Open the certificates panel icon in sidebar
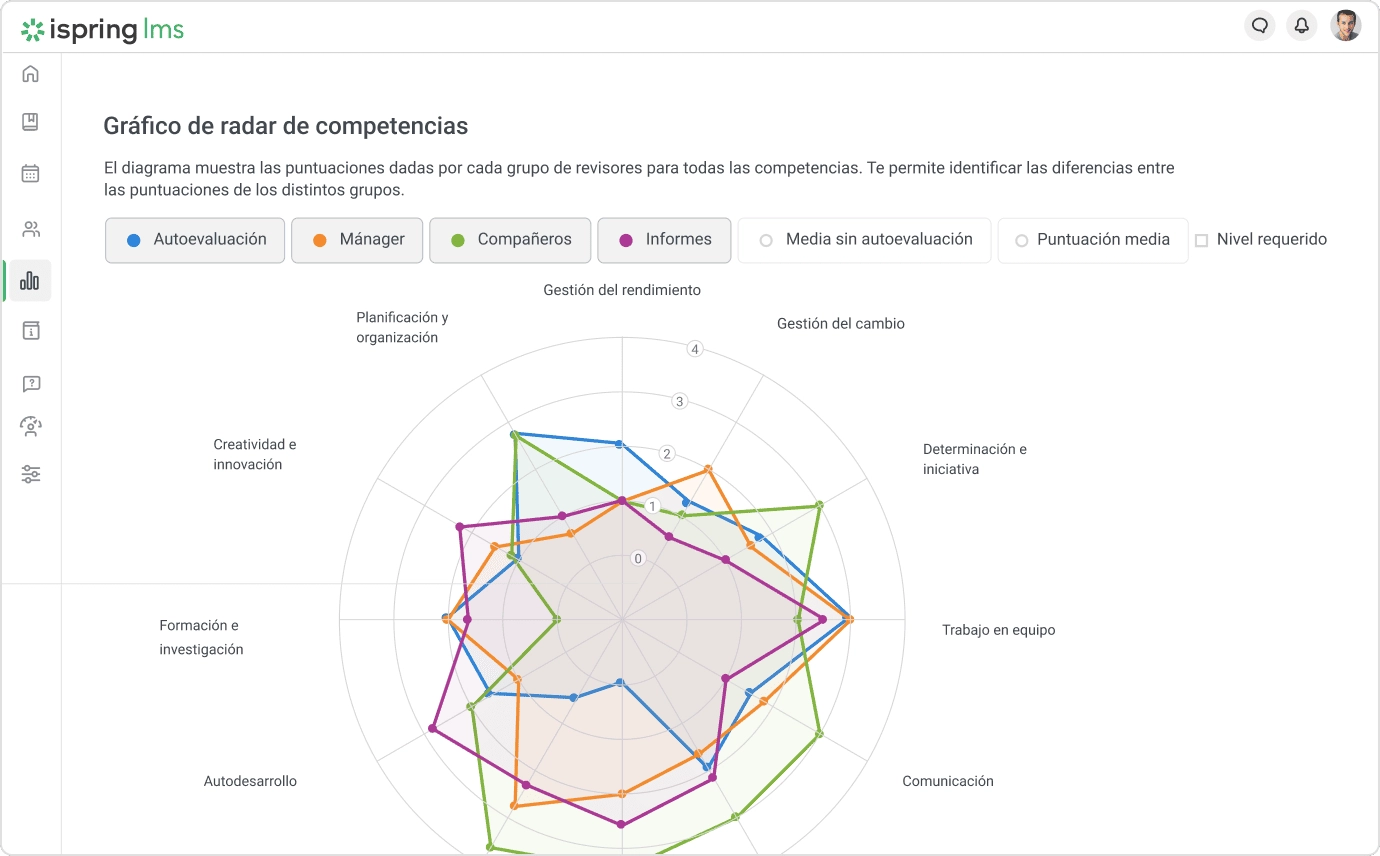The height and width of the screenshot is (856, 1380). 30,330
